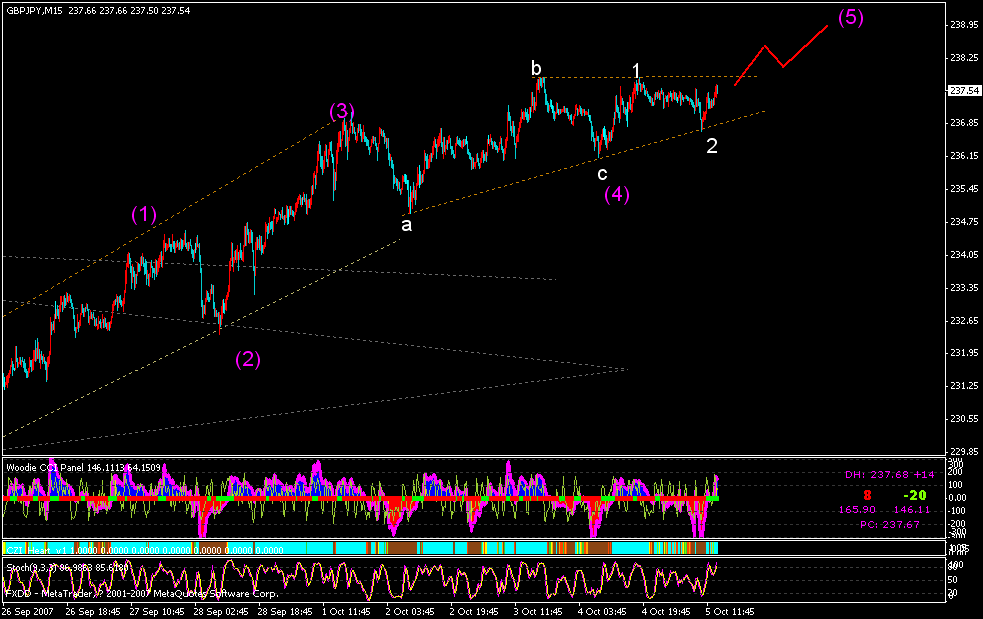Click the 236.15 price axis value
Image resolution: width=983 pixels, height=619 pixels.
pyautogui.click(x=964, y=156)
